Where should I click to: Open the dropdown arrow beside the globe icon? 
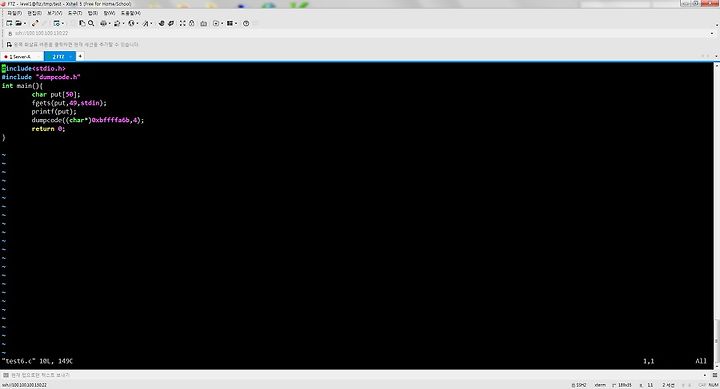tap(137, 23)
